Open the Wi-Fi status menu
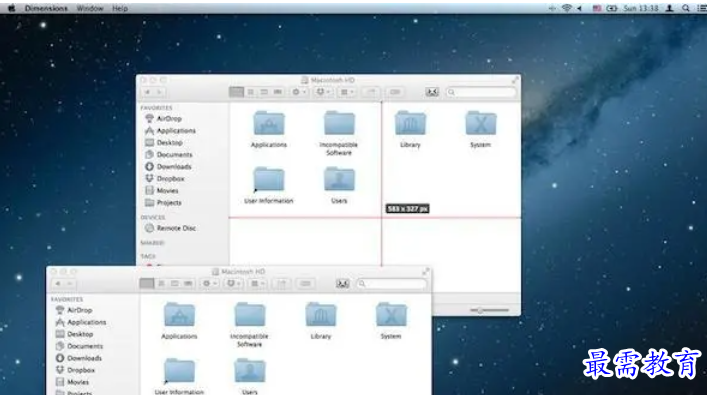The width and height of the screenshot is (707, 395). tap(567, 8)
